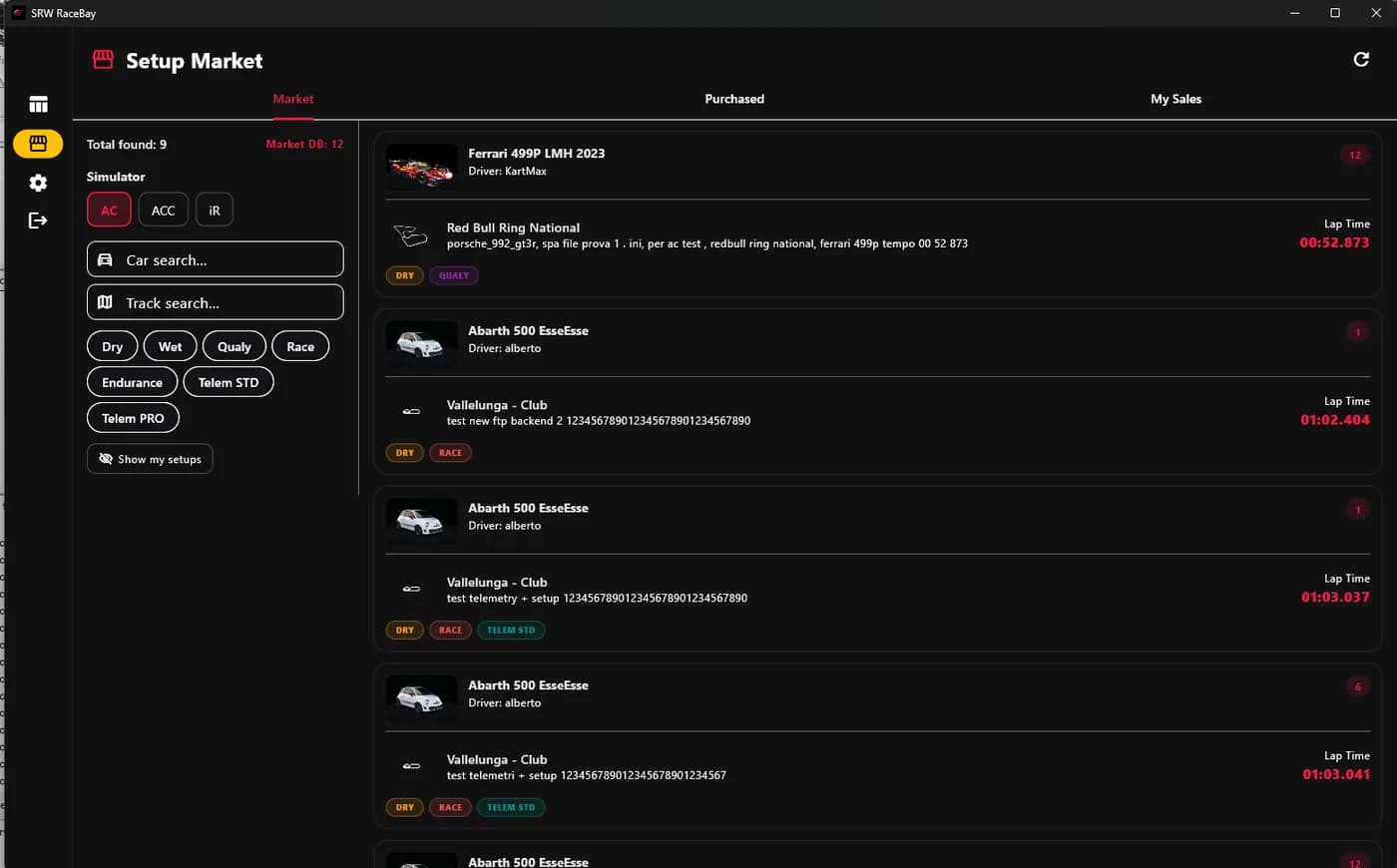Viewport: 1397px width, 868px height.
Task: Click 'Market DB: 12' counter
Action: [304, 145]
